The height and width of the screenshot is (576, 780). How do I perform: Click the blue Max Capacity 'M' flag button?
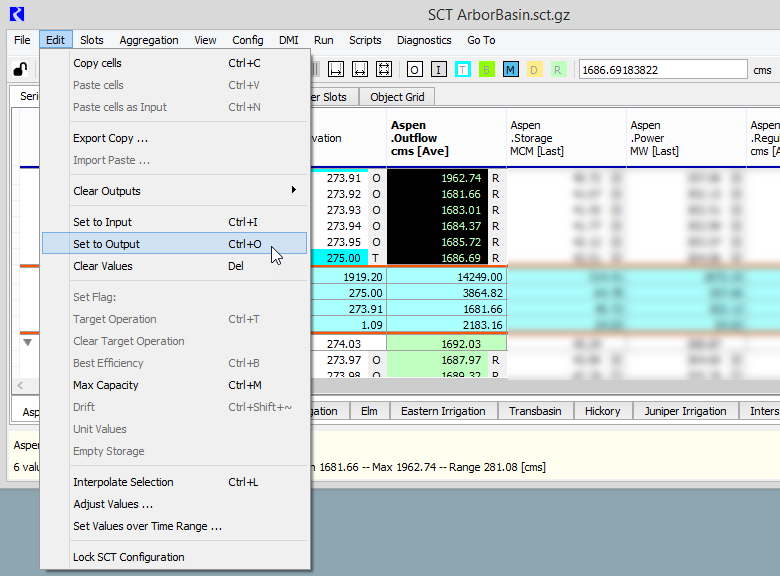pos(511,70)
